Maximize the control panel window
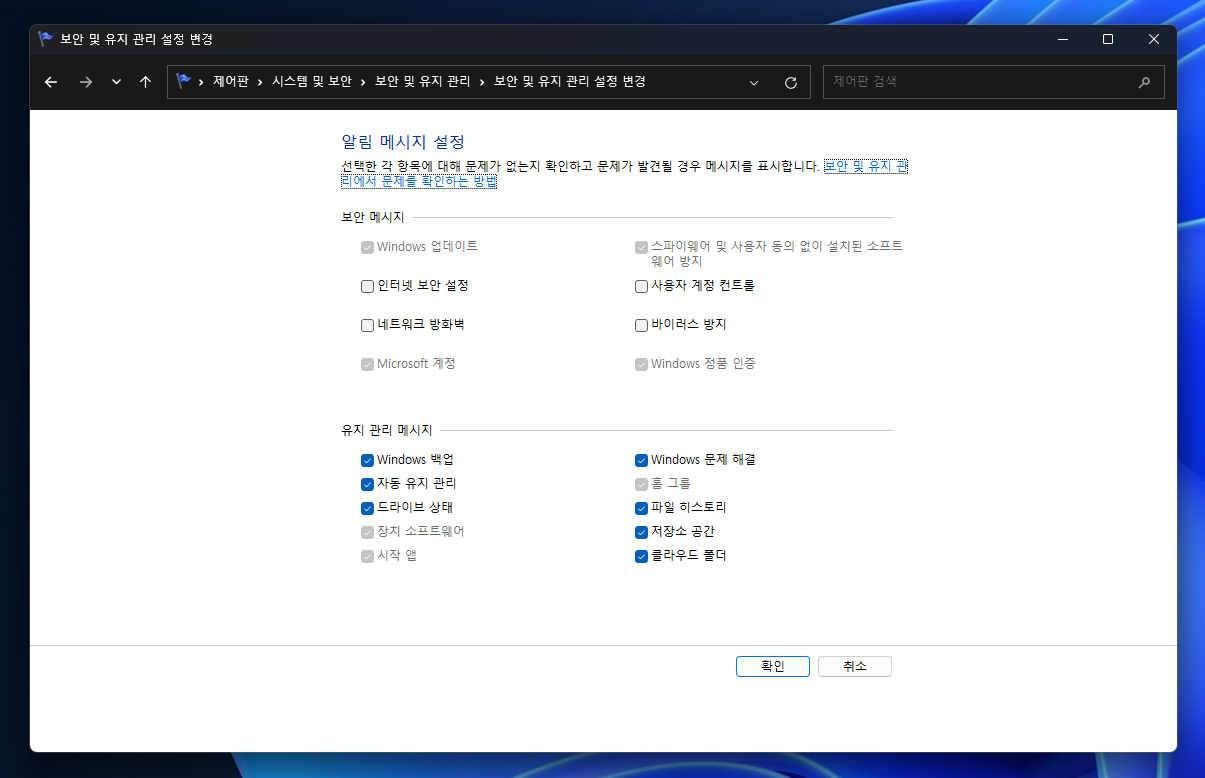The width and height of the screenshot is (1205, 778). coord(1108,39)
